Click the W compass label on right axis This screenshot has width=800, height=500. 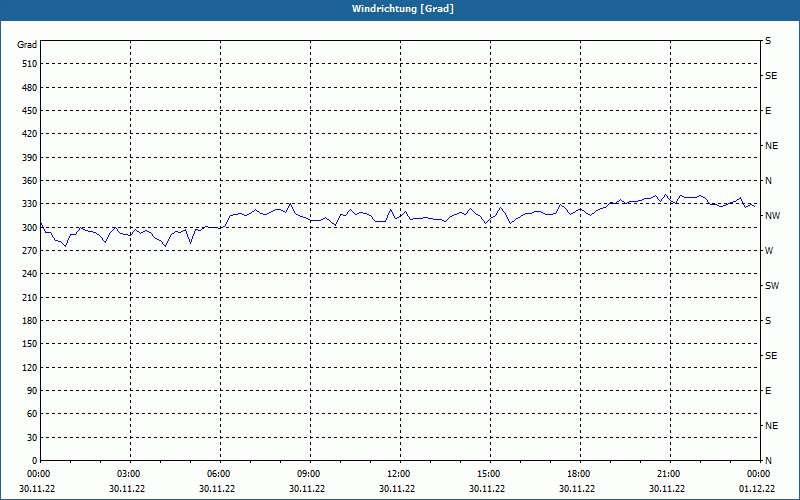[769, 251]
